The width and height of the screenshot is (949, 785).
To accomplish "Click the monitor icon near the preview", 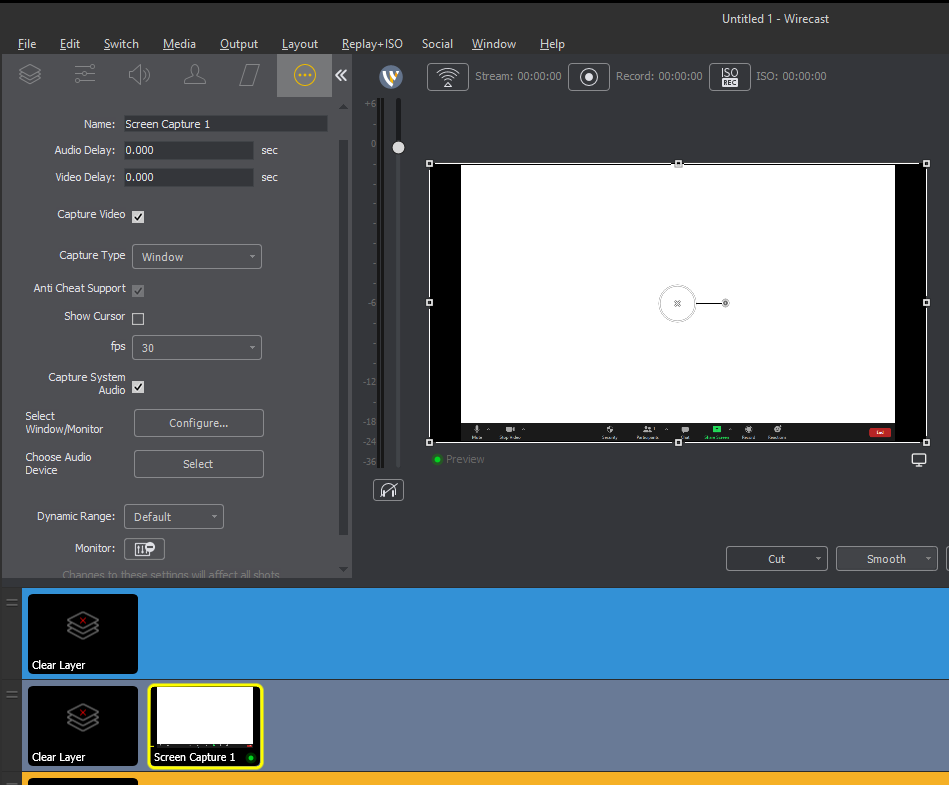I will pos(918,459).
